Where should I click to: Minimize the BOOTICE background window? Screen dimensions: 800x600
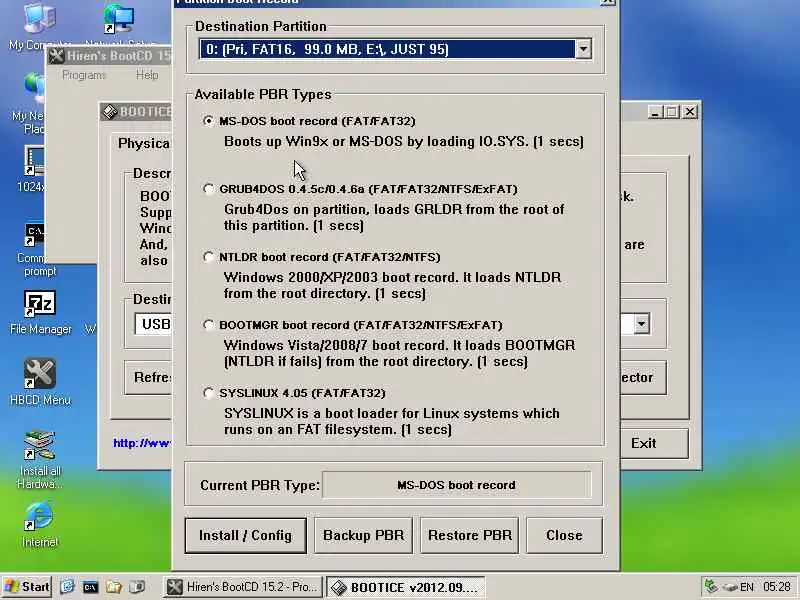point(656,112)
